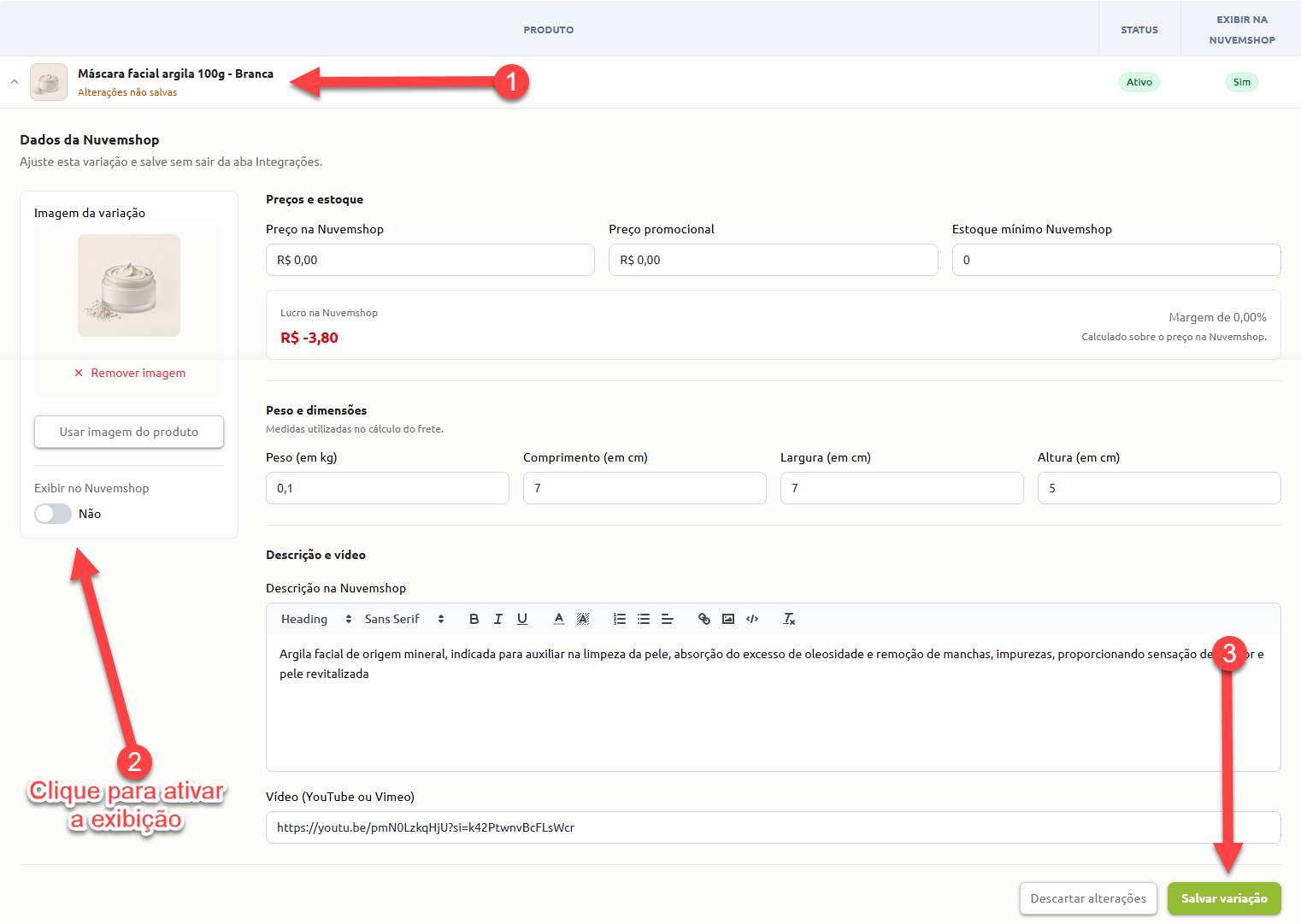Screen dimensions: 1301x924
Task: Save changes with Salvar variação
Action: pyautogui.click(x=1224, y=898)
